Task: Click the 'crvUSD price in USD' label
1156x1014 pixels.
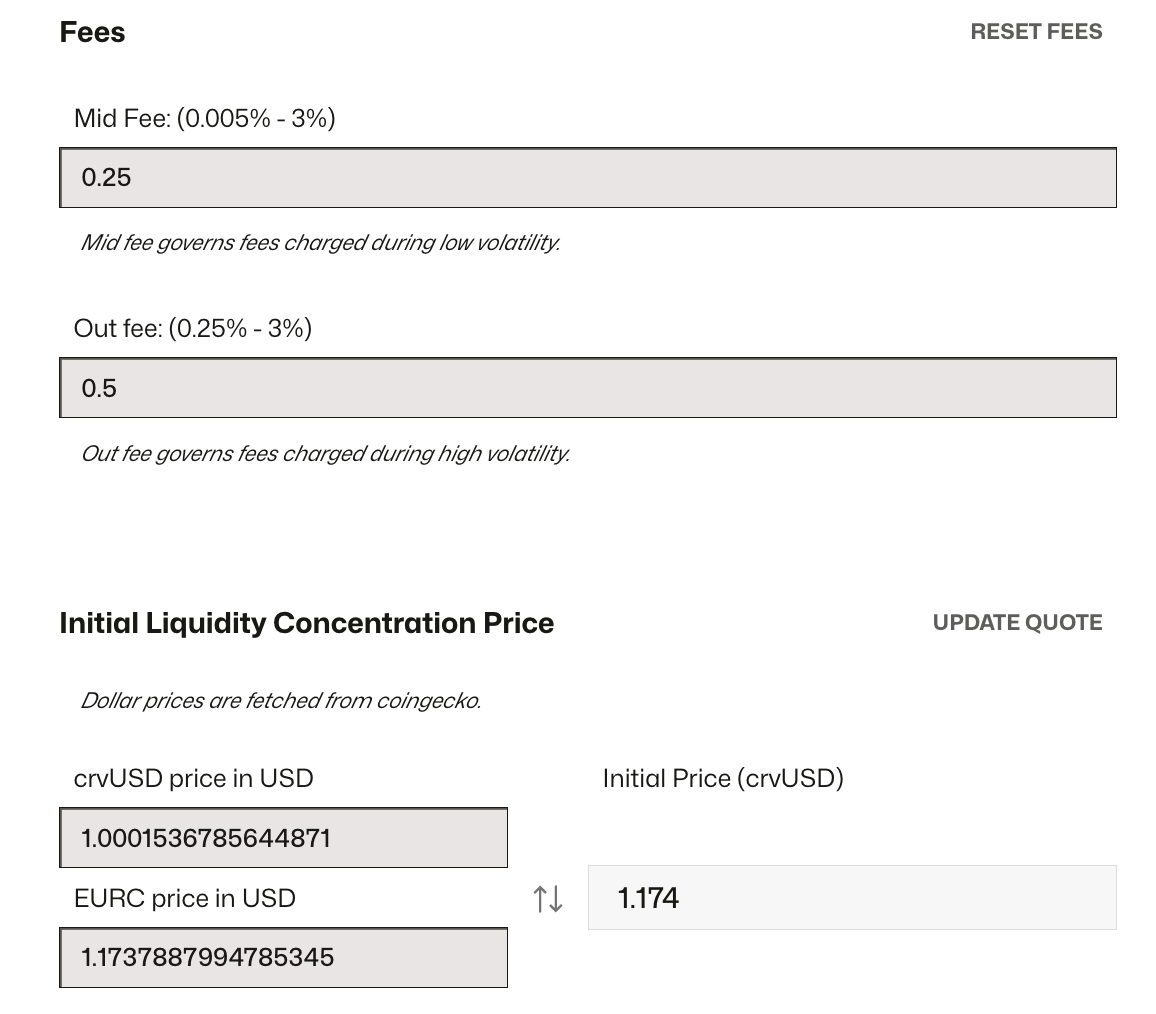Action: click(x=193, y=778)
